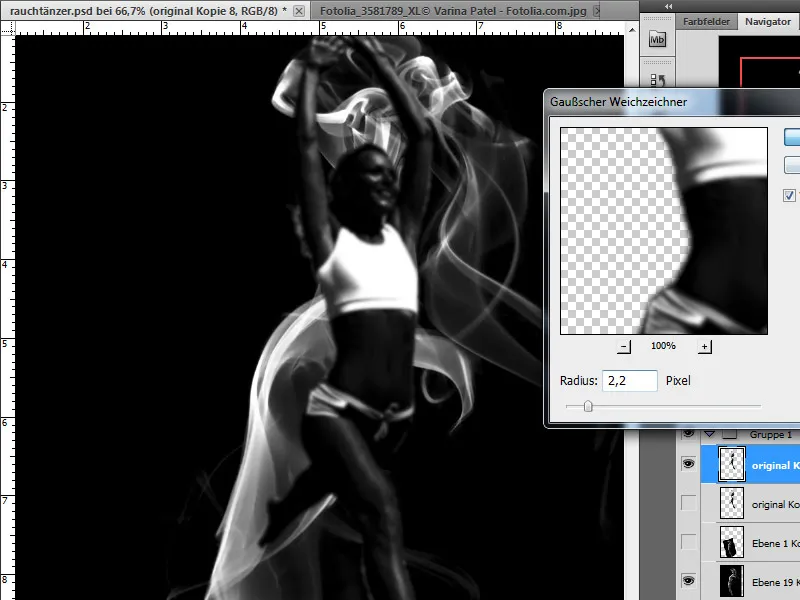This screenshot has height=600, width=800.
Task: Show the hidden original Ko layer
Action: click(x=688, y=504)
